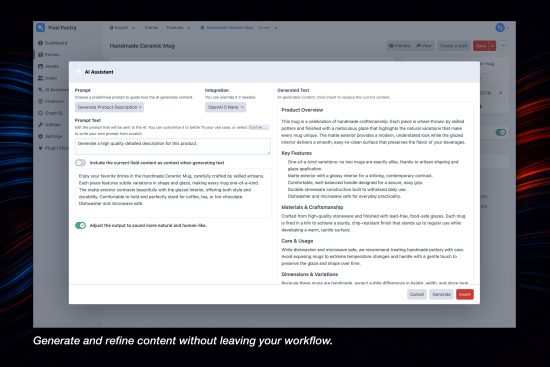Click the Pixel Pantry logo icon

pos(41,27)
